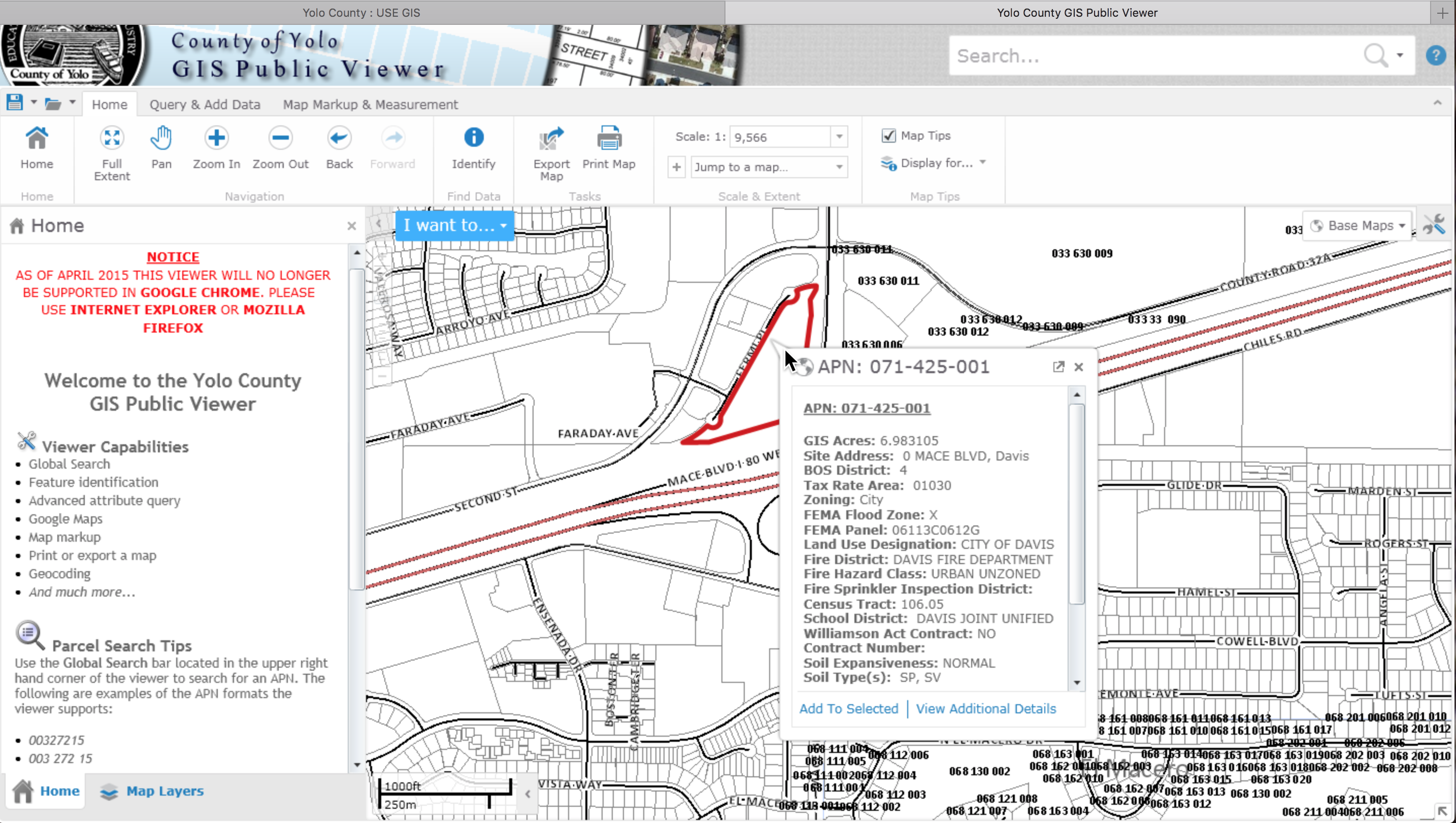
Task: Click the Zoom In tool
Action: point(216,139)
